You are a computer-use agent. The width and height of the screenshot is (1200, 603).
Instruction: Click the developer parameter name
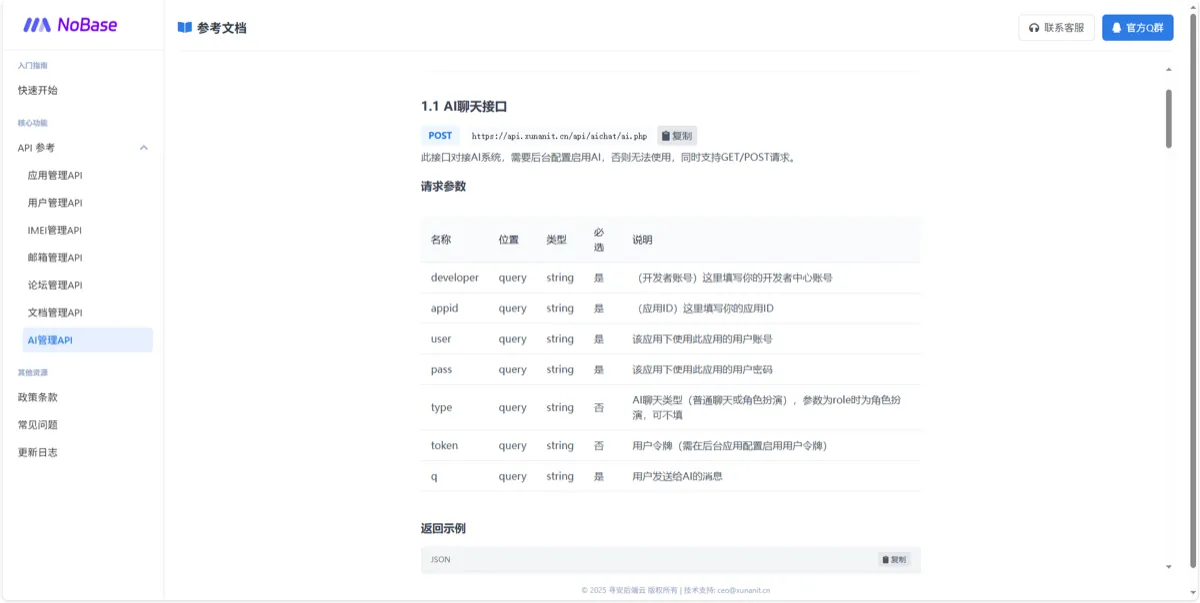(455, 278)
